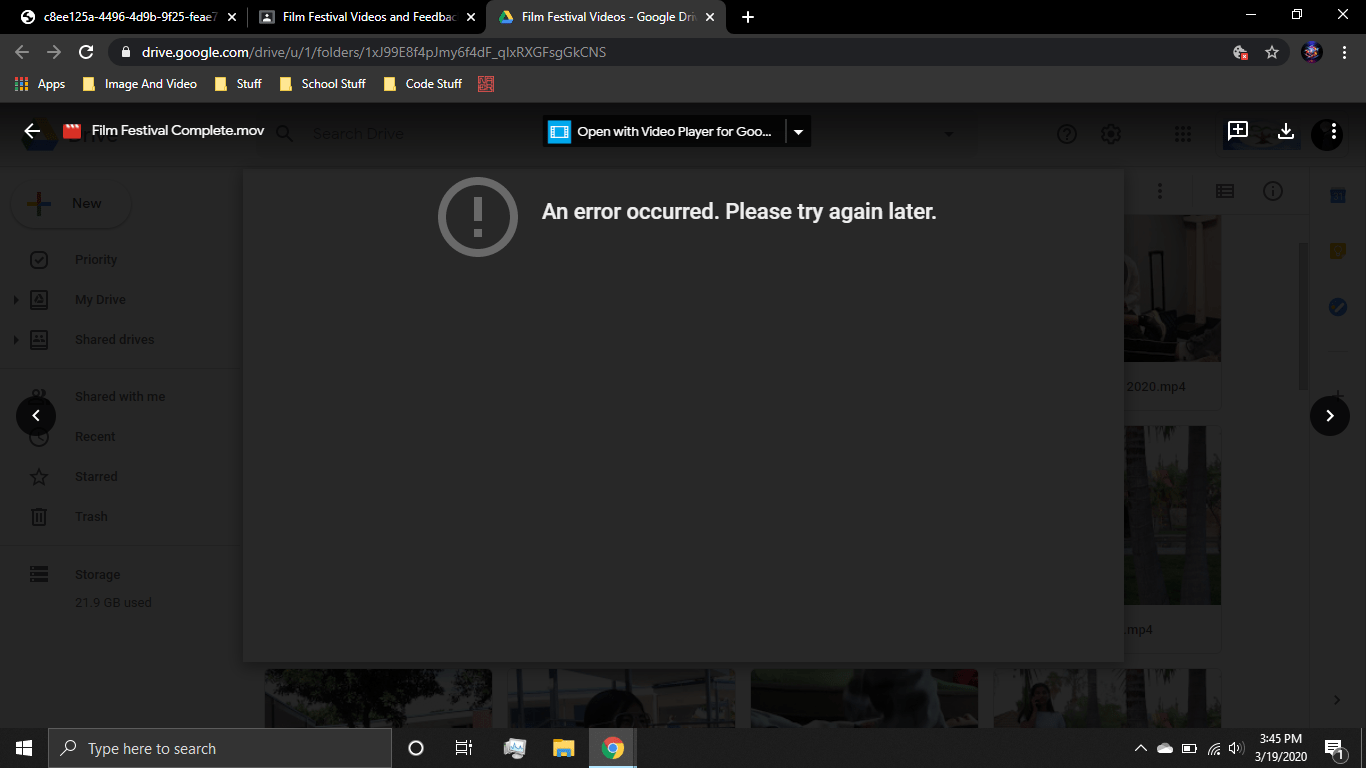Open Shared with me in sidebar
Screen dimensions: 1366x768
[x=120, y=396]
